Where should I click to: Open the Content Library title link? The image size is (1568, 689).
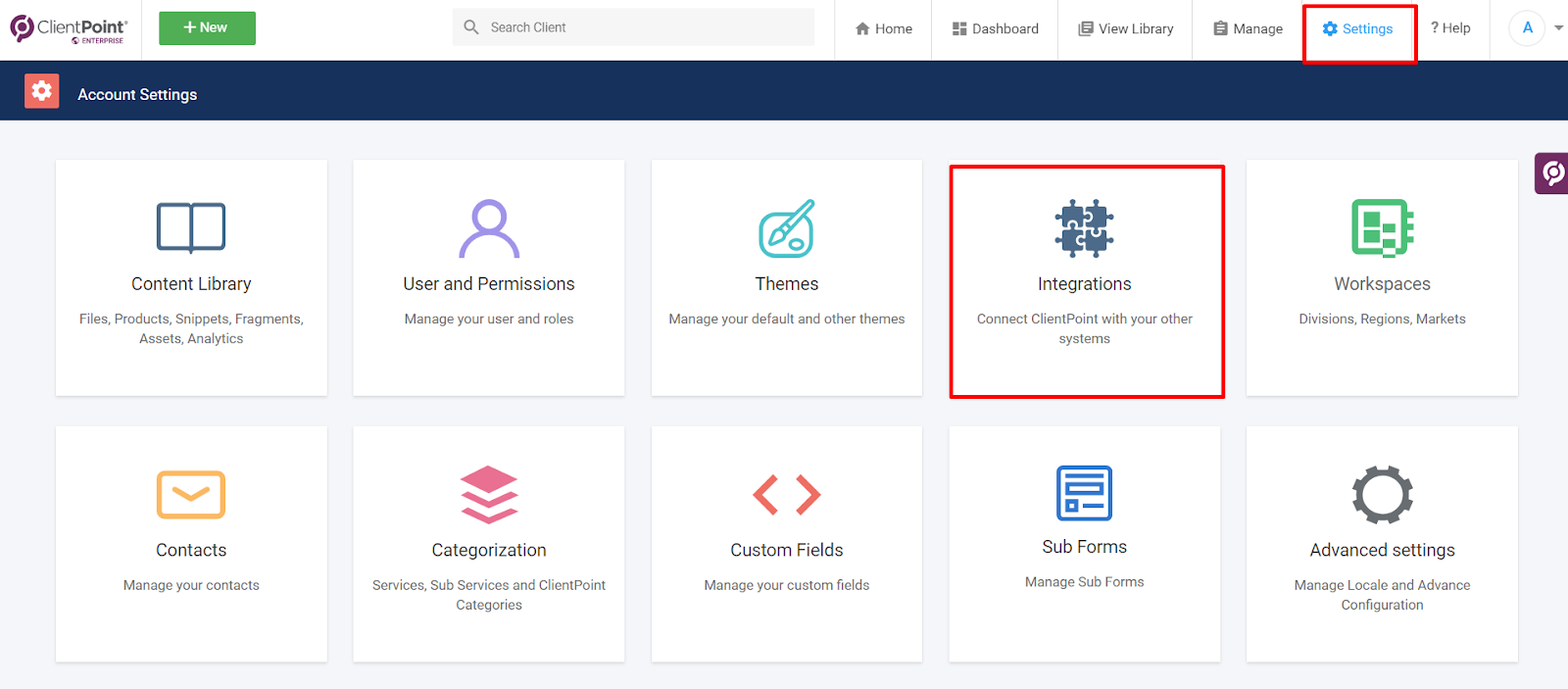point(191,284)
